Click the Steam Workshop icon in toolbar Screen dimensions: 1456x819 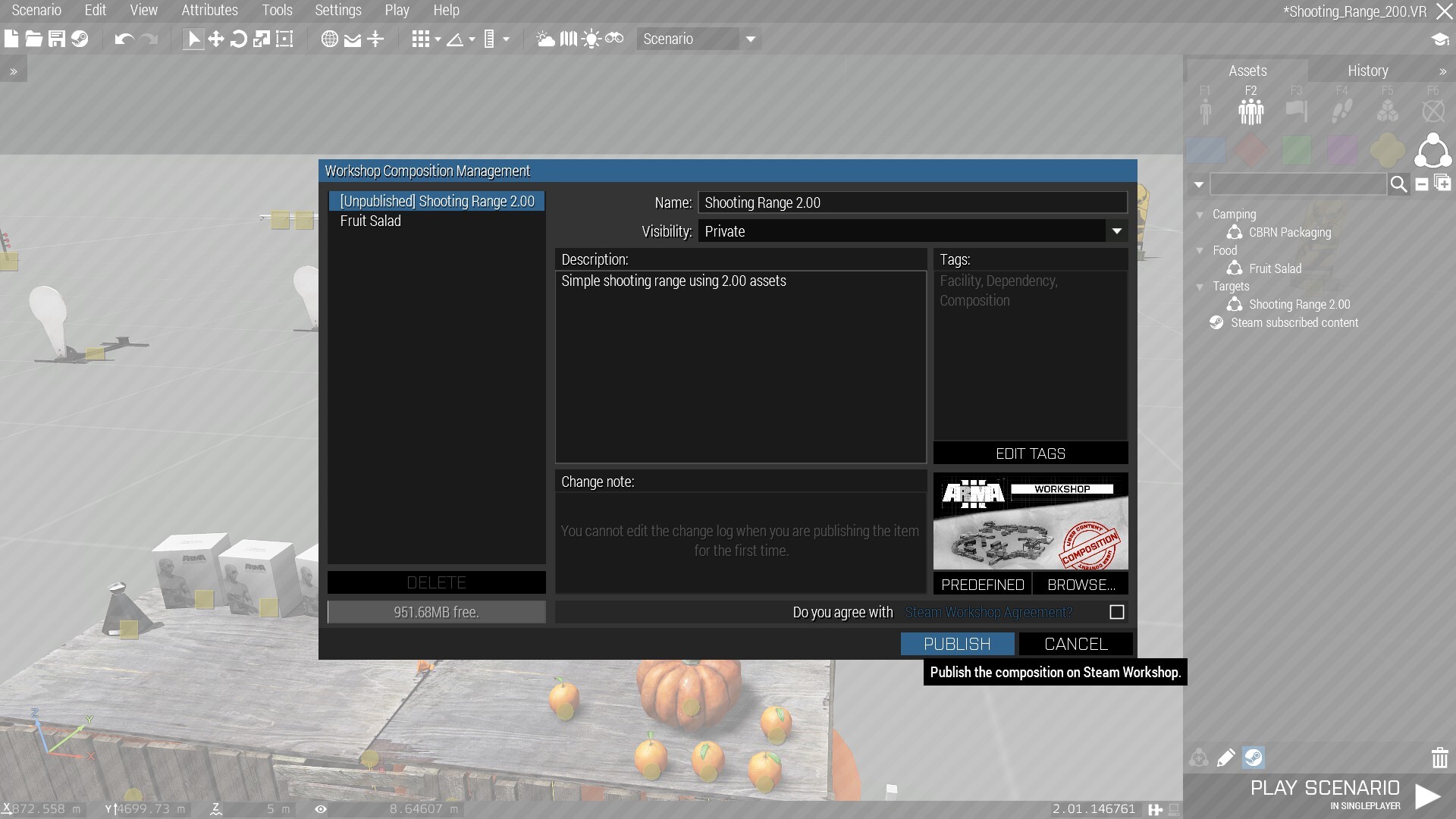click(x=80, y=39)
